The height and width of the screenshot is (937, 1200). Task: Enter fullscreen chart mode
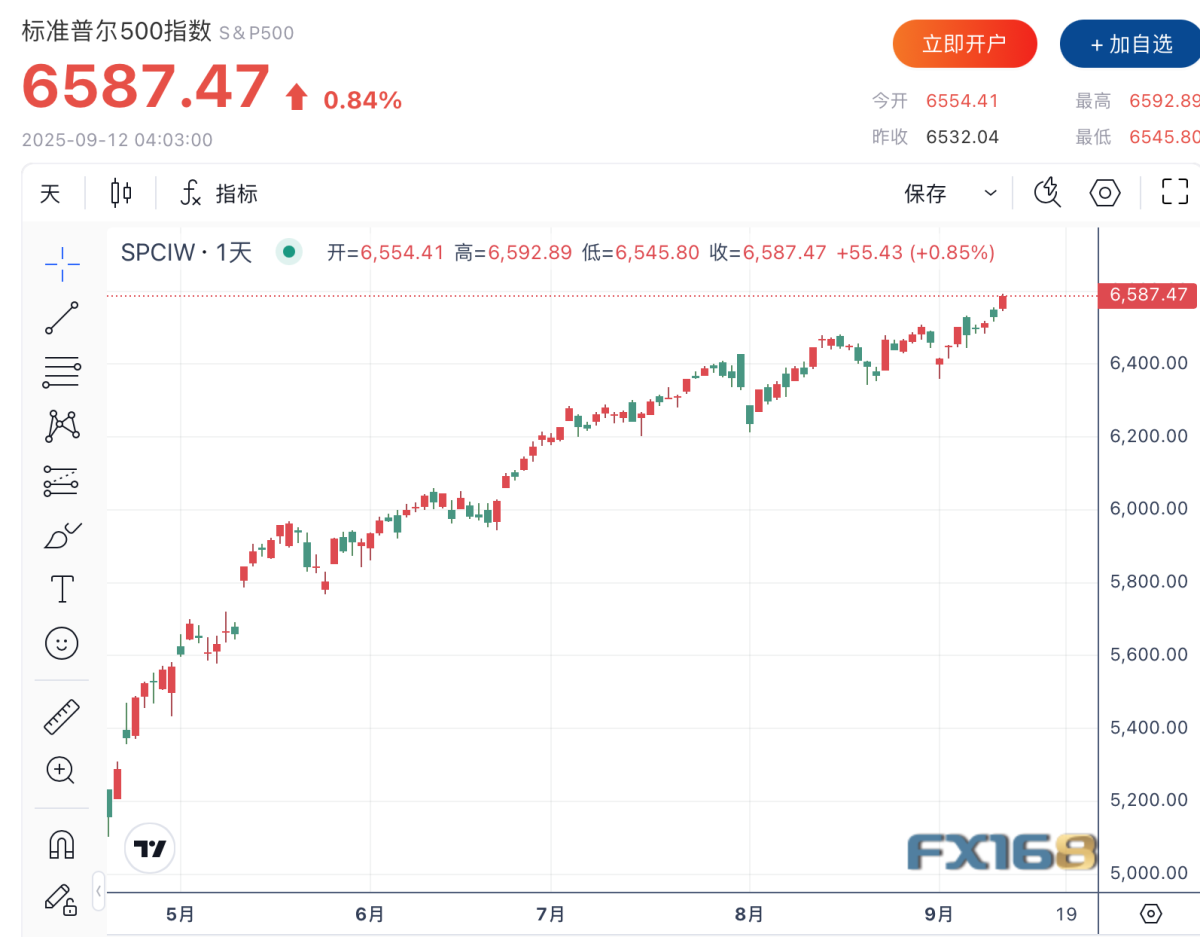[1176, 192]
